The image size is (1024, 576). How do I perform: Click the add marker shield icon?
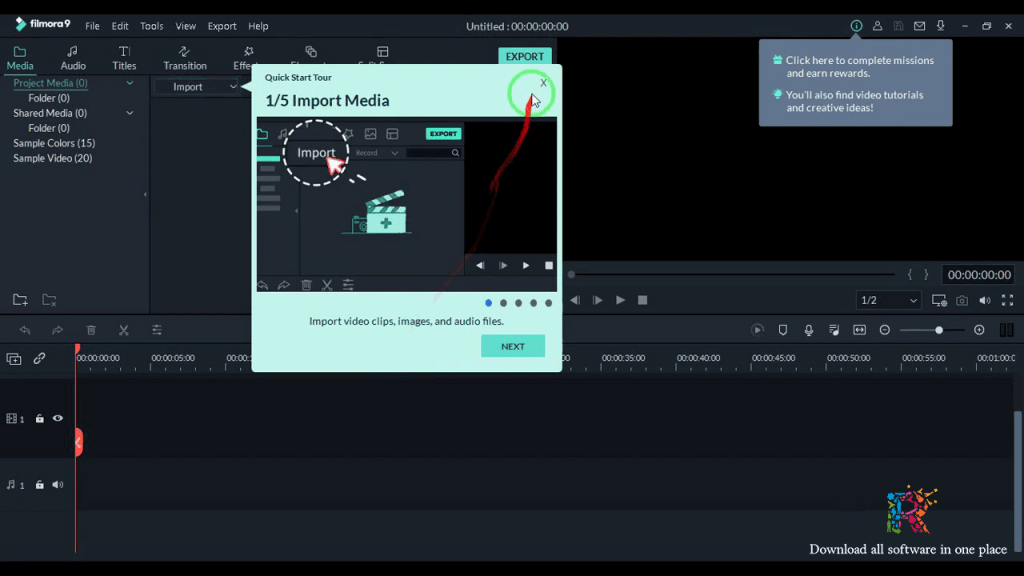click(783, 330)
